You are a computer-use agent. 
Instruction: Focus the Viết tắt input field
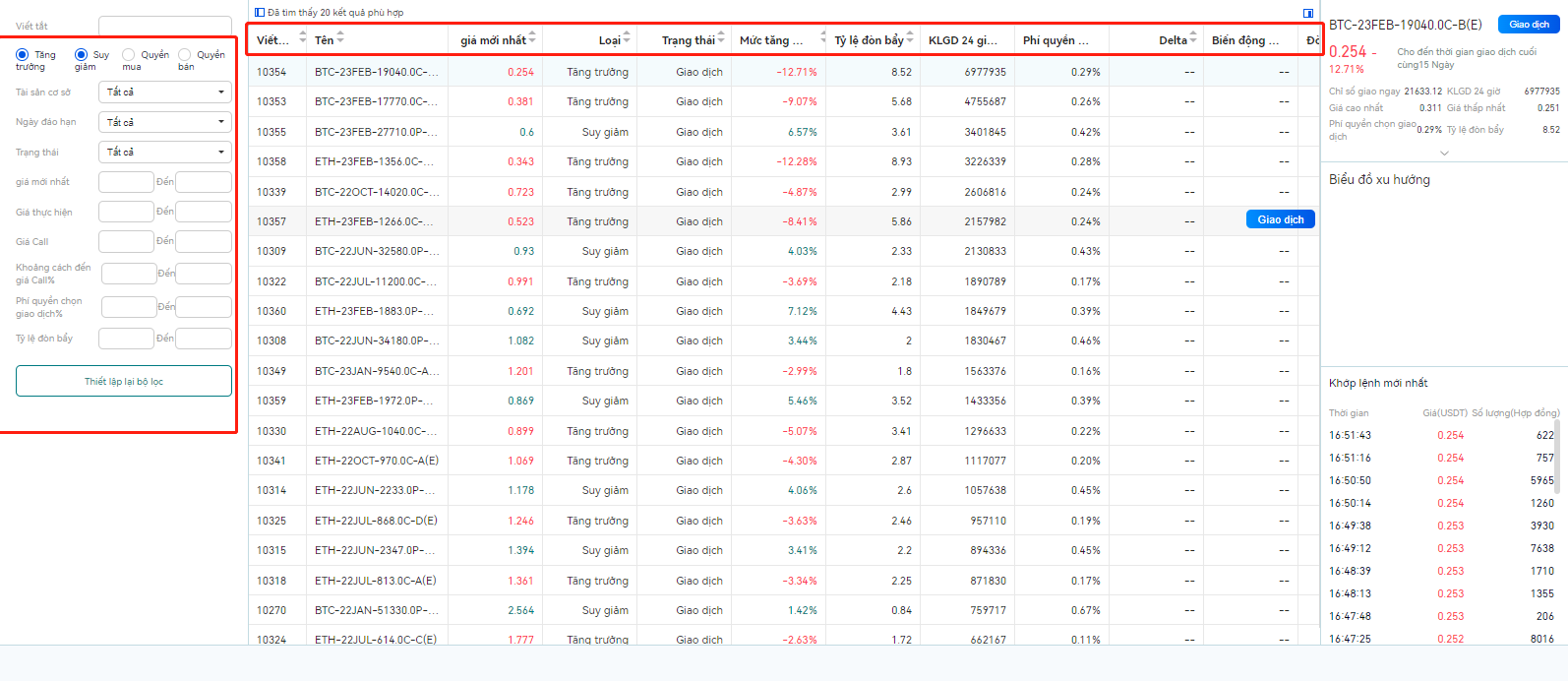coord(165,26)
